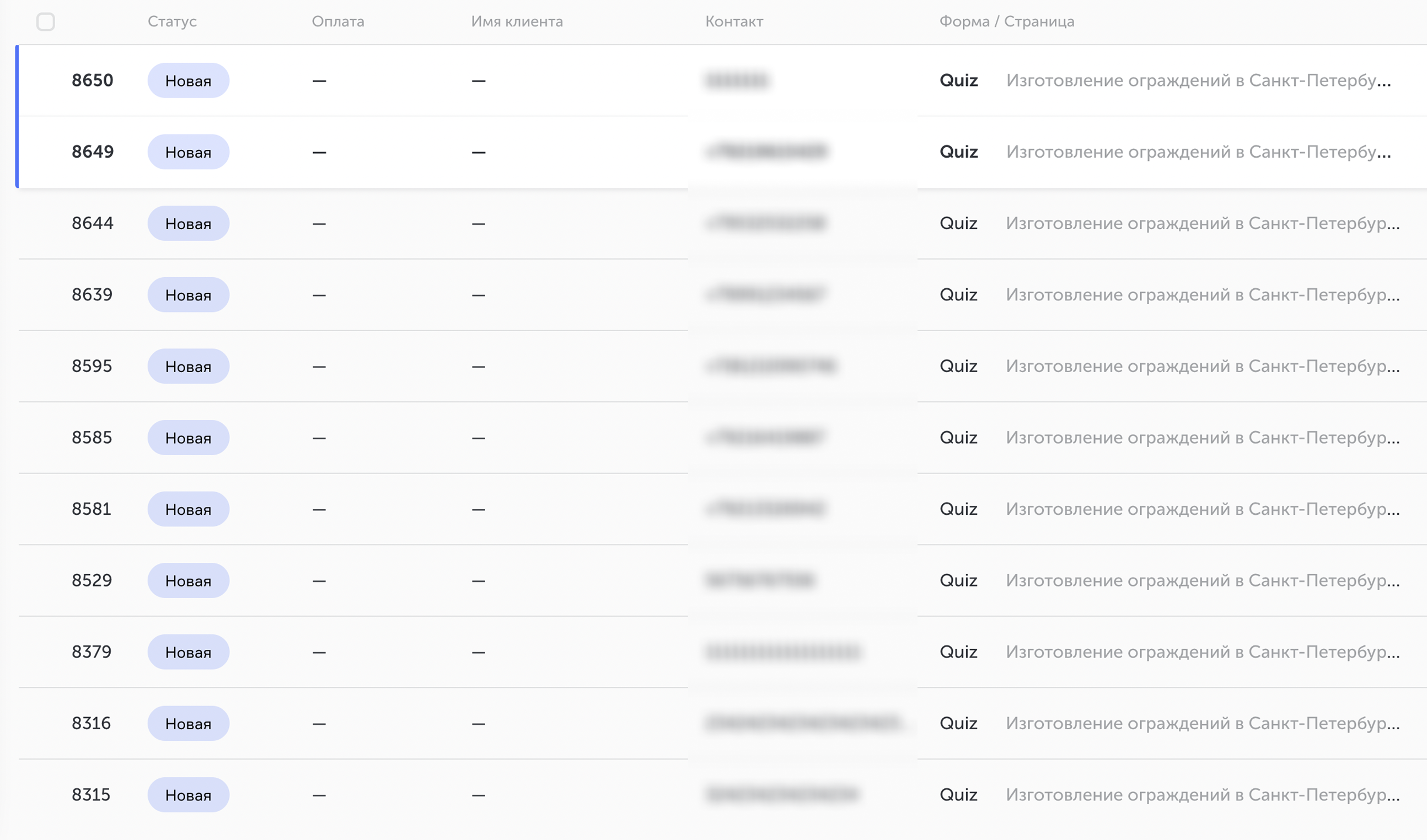
Task: Click the Оплата column header
Action: [338, 21]
